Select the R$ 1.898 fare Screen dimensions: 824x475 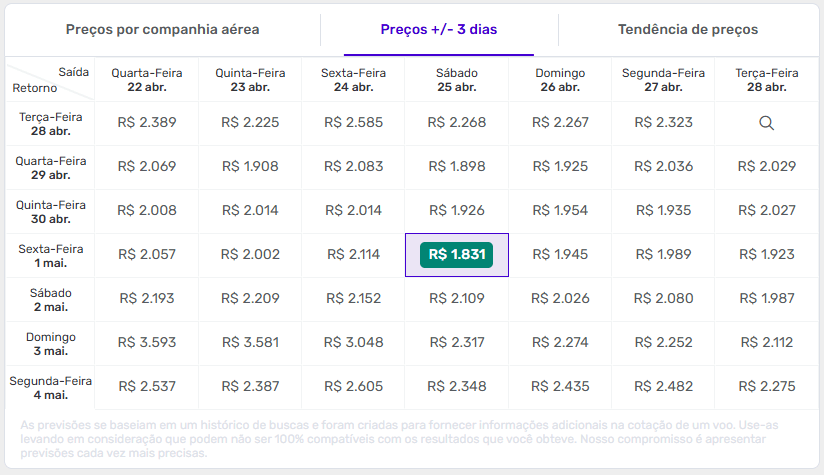456,166
